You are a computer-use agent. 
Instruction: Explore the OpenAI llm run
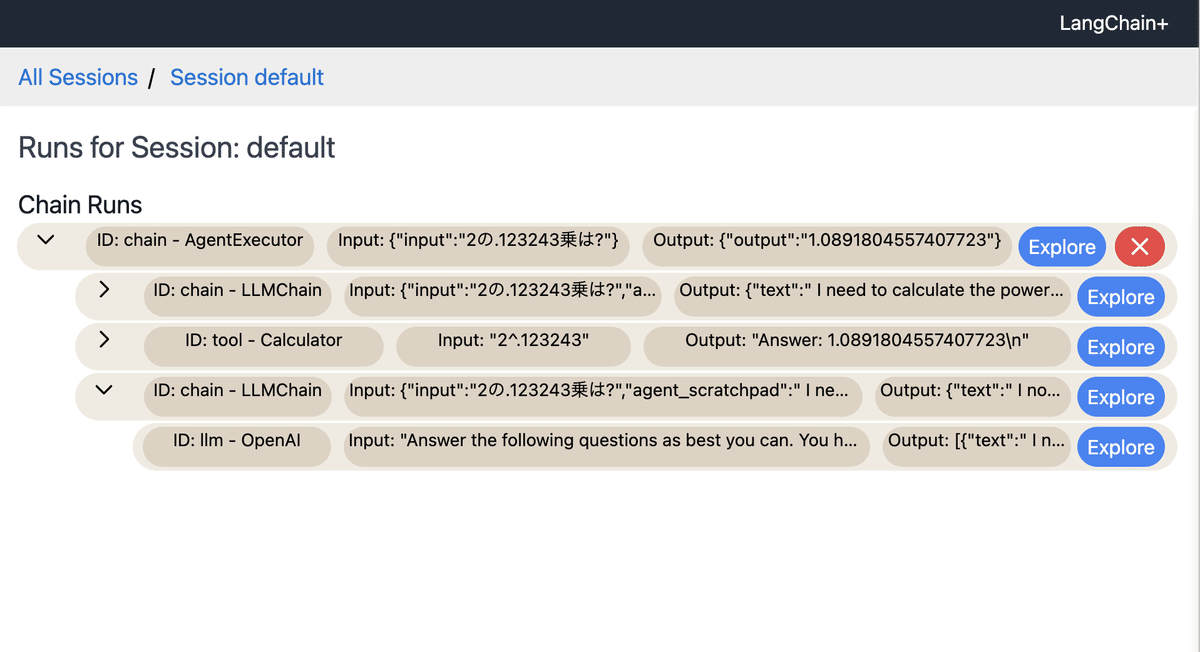point(1121,447)
